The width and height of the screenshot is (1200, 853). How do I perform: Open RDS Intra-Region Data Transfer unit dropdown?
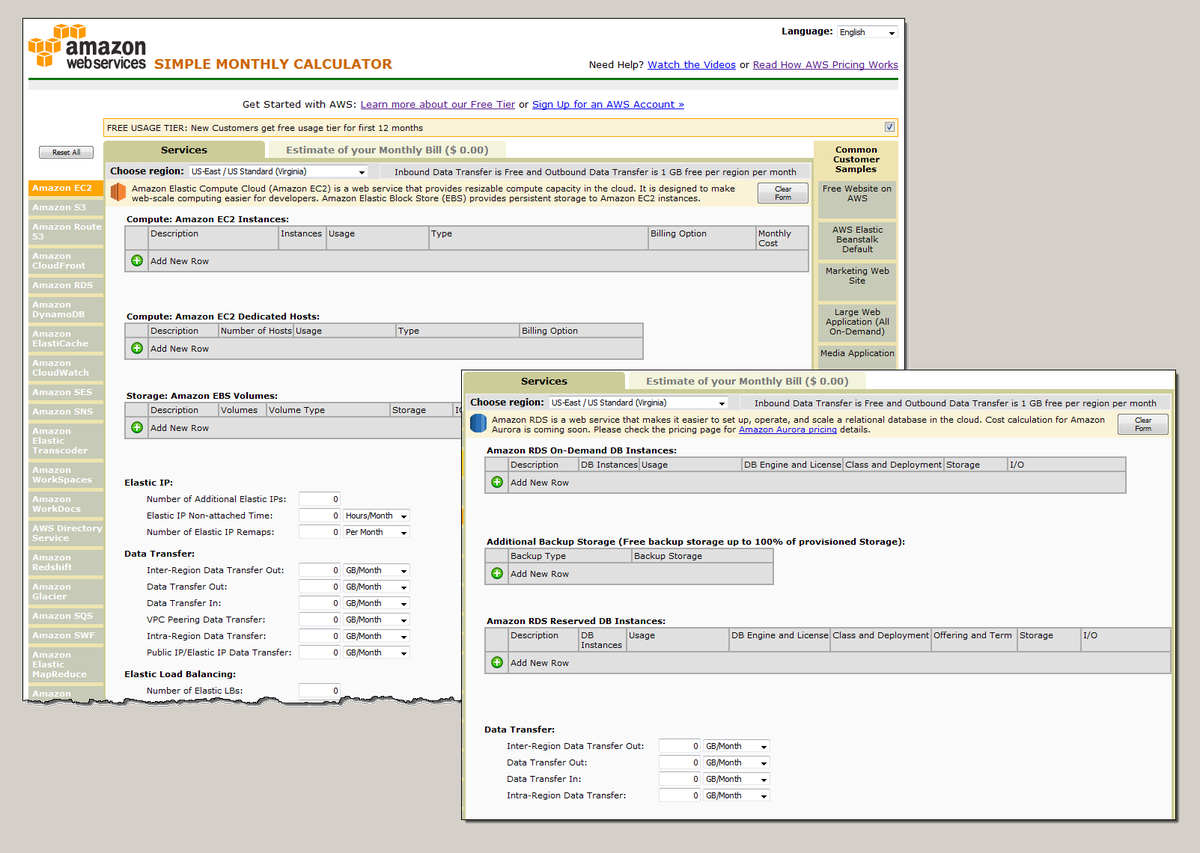pyautogui.click(x=736, y=796)
